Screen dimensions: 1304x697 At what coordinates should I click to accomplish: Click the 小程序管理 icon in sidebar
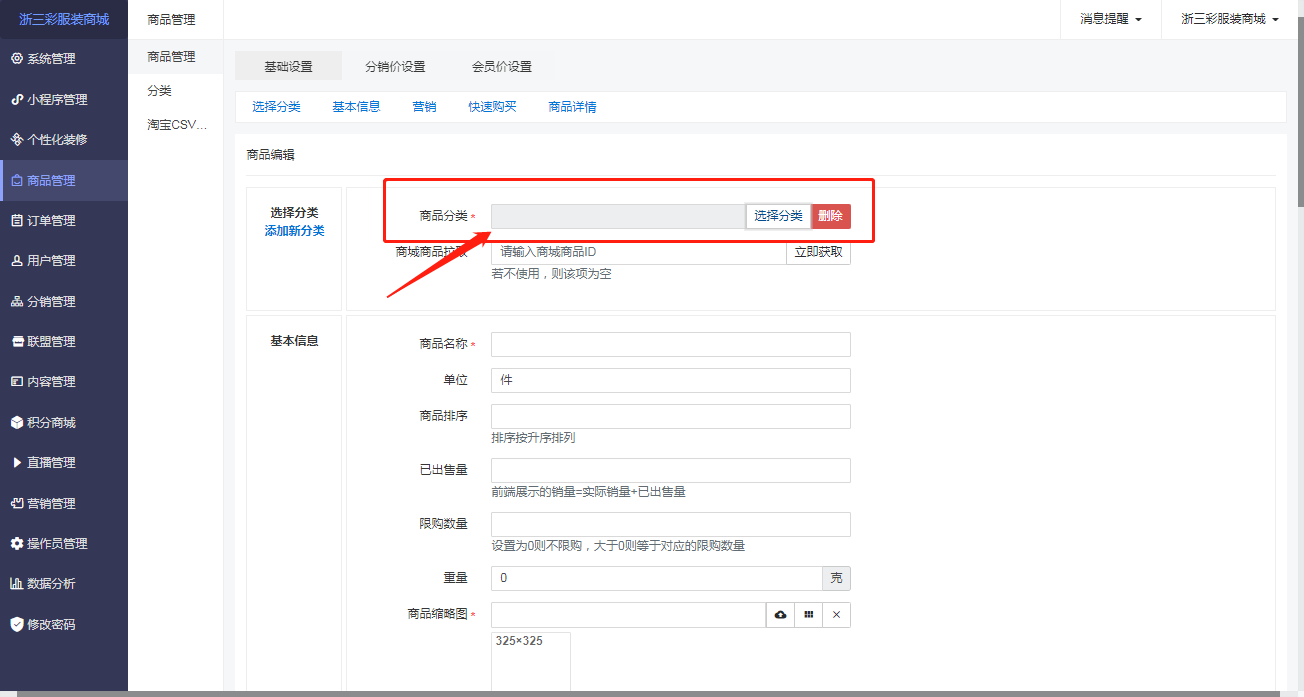[17, 99]
